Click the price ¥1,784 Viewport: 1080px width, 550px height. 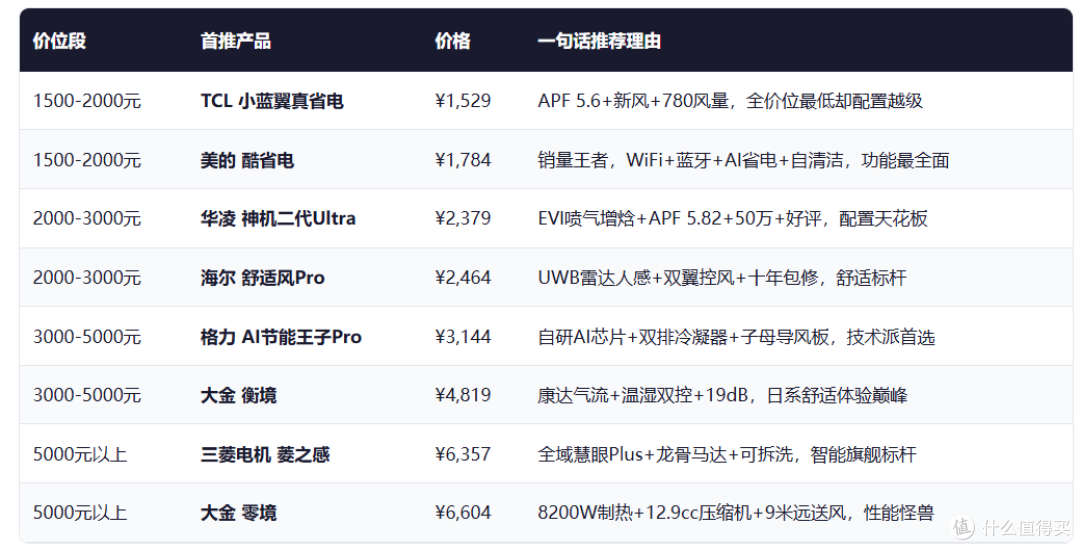point(463,160)
